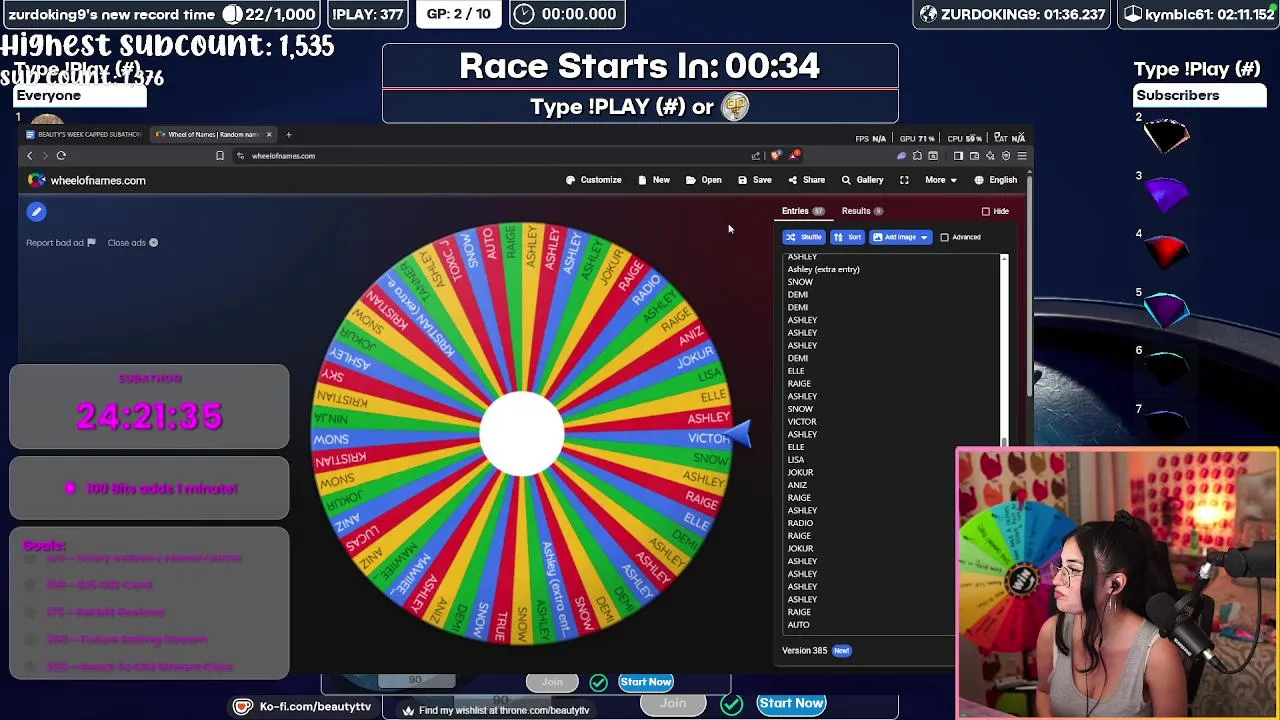Toggle fullscreen mode icon
The width and height of the screenshot is (1280, 720).
point(904,180)
